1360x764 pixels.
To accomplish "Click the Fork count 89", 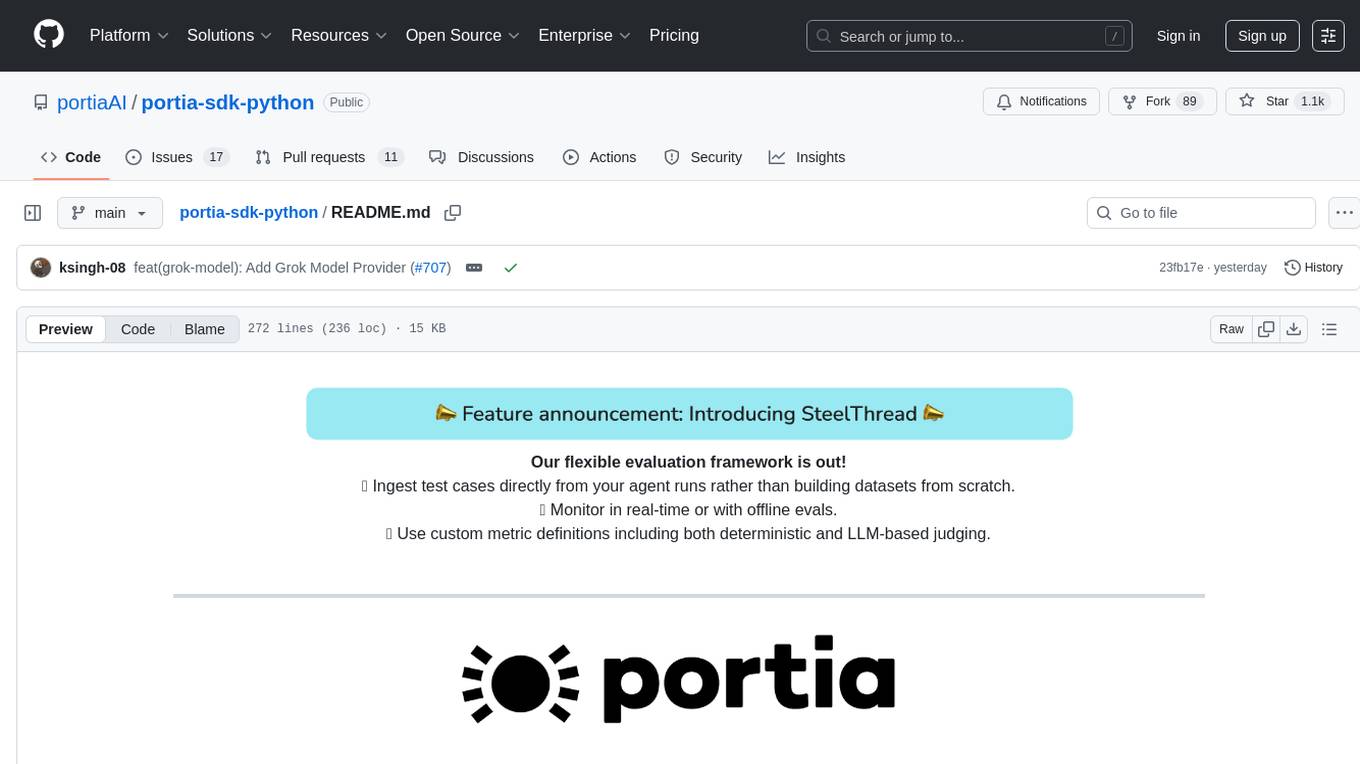I will 1189,101.
